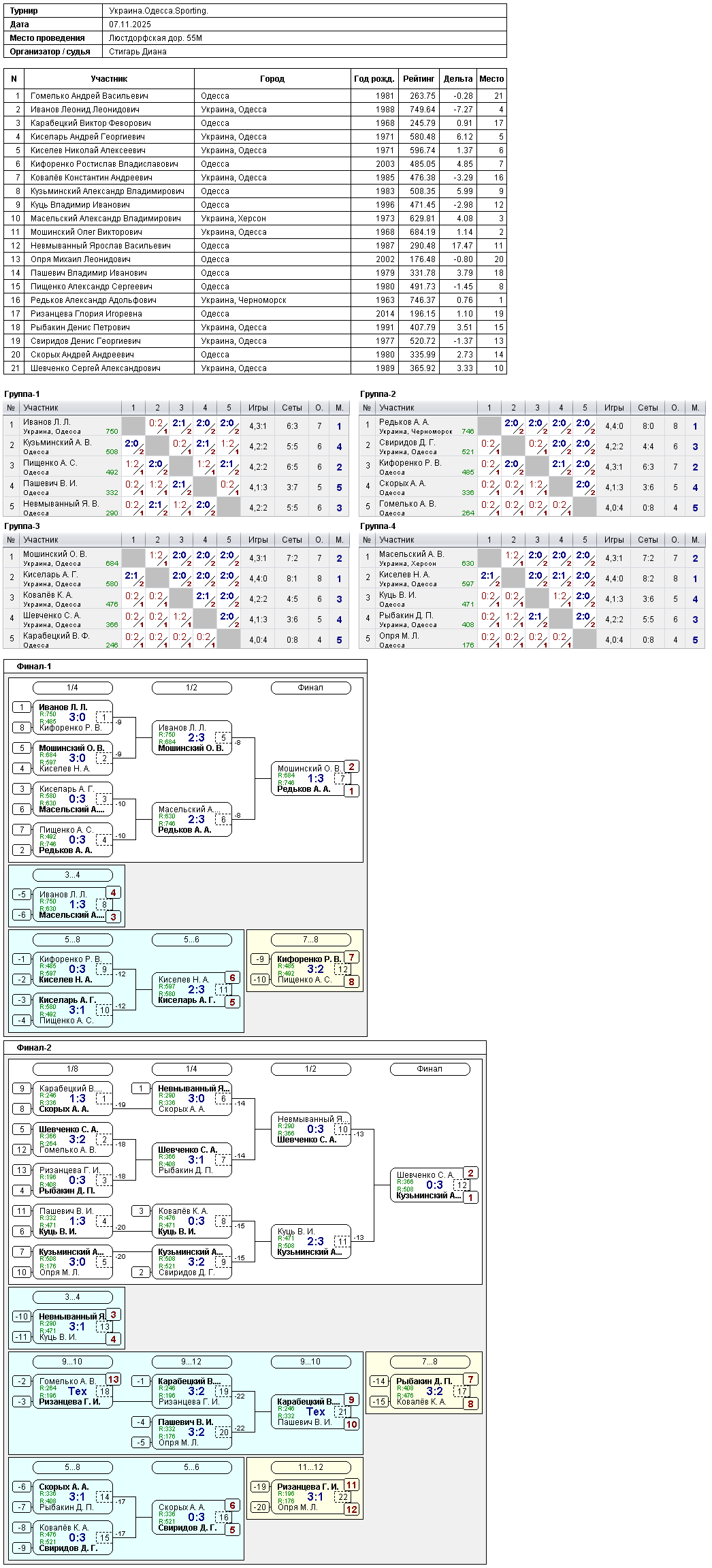Click match number 7 box in Финал-1 final

(342, 779)
